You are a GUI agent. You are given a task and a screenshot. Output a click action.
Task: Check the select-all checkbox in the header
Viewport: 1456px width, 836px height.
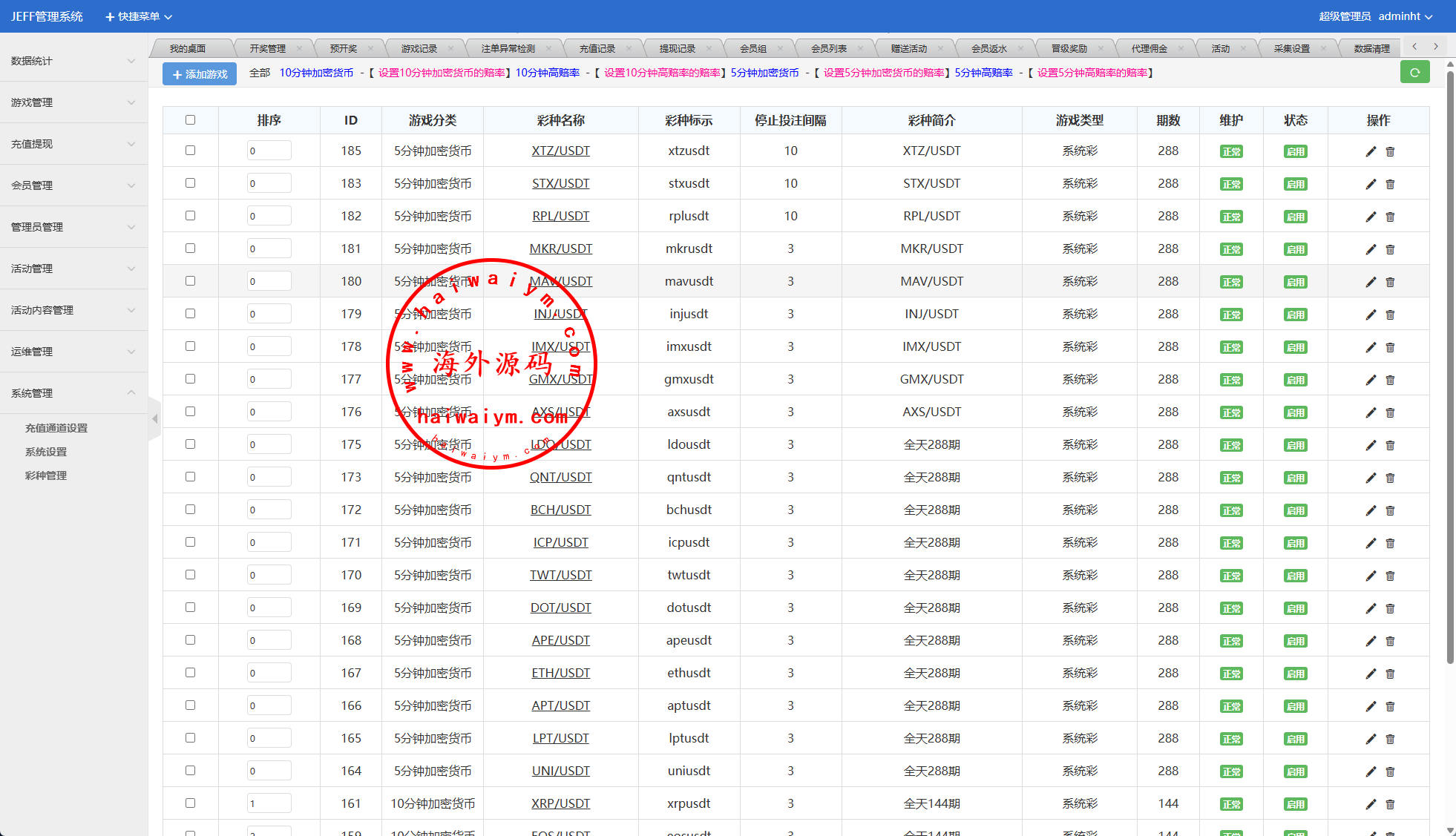point(190,120)
